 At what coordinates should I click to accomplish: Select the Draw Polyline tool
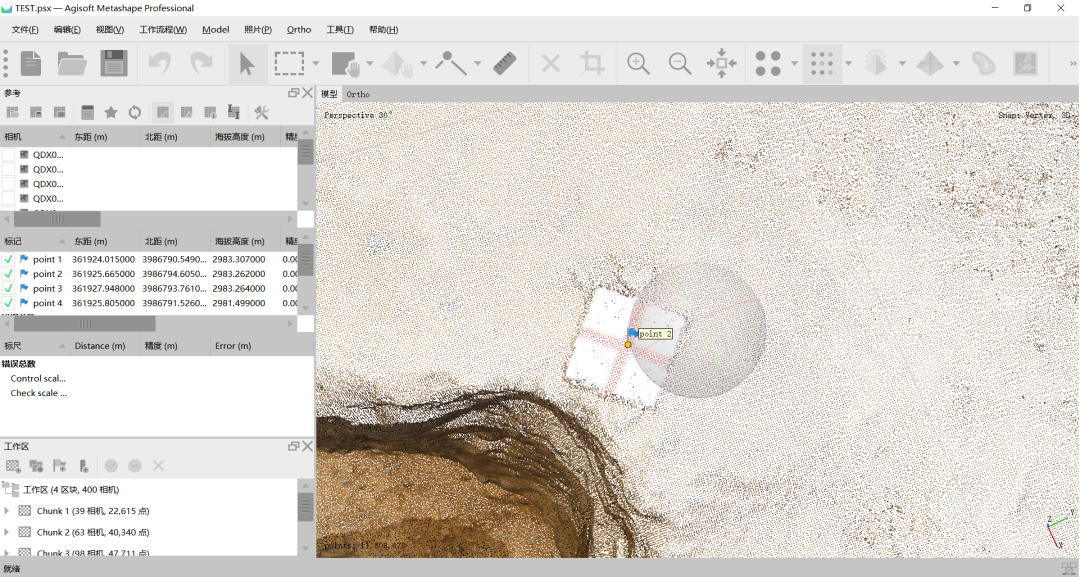tap(450, 63)
